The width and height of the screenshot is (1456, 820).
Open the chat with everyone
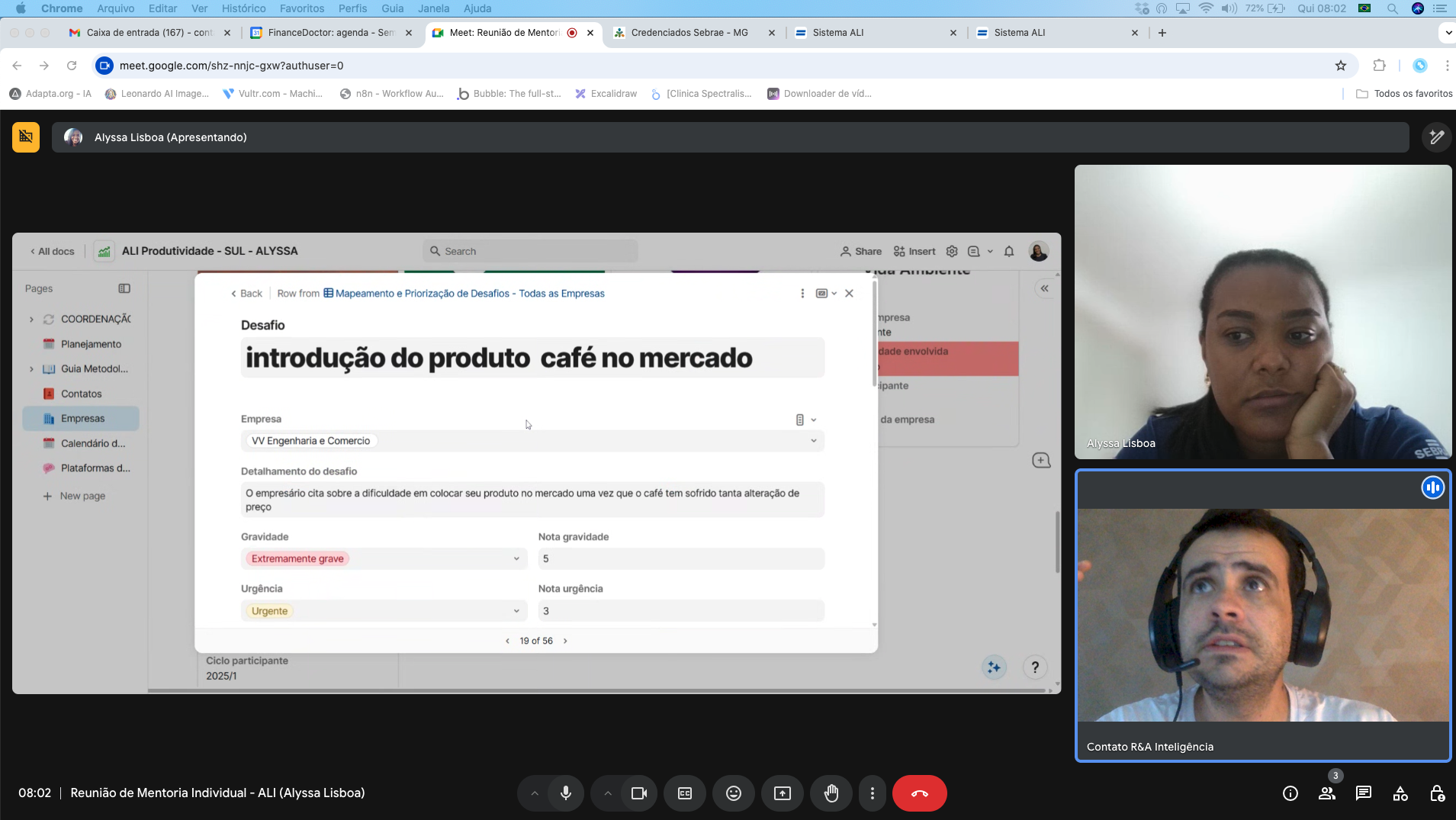pyautogui.click(x=1364, y=793)
